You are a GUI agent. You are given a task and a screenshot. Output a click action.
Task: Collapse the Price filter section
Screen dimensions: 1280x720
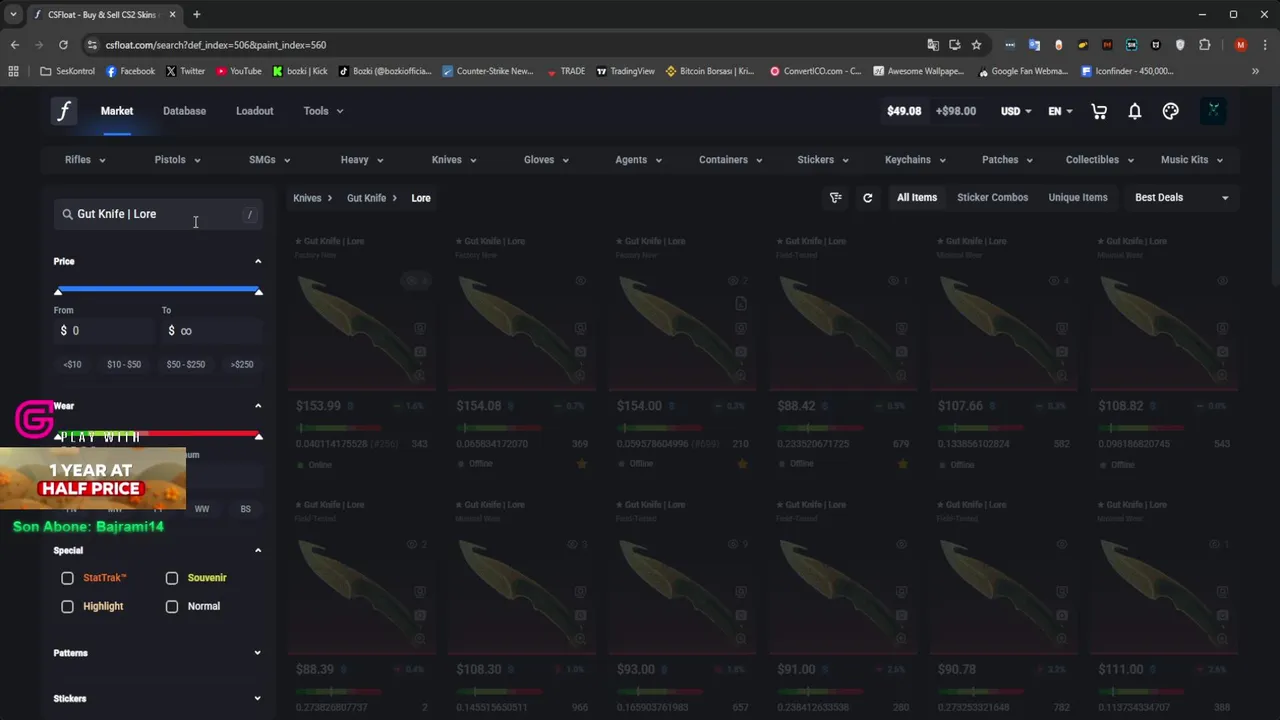(257, 261)
